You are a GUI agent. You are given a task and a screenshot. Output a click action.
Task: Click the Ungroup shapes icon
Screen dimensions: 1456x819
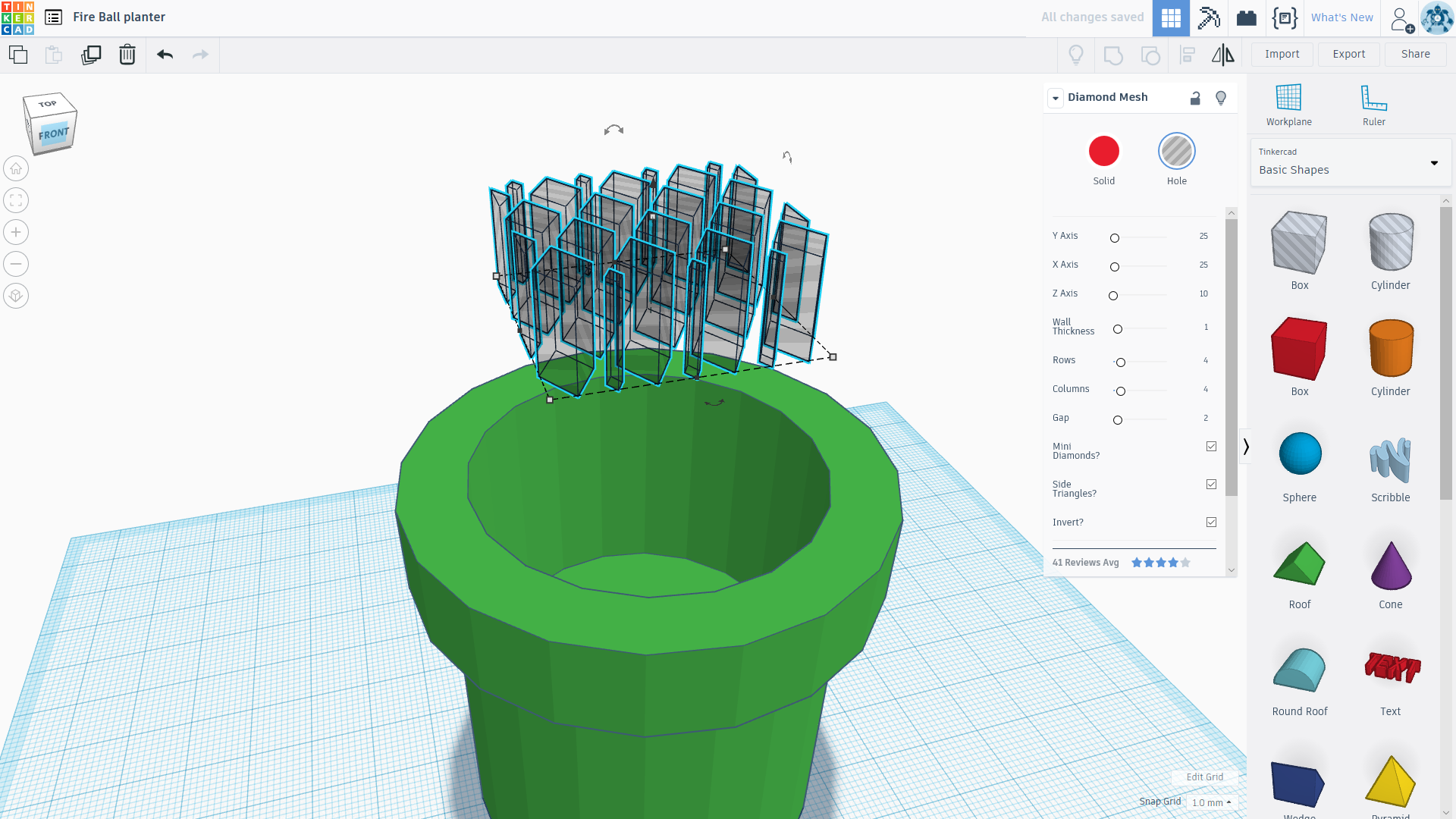pyautogui.click(x=1150, y=55)
